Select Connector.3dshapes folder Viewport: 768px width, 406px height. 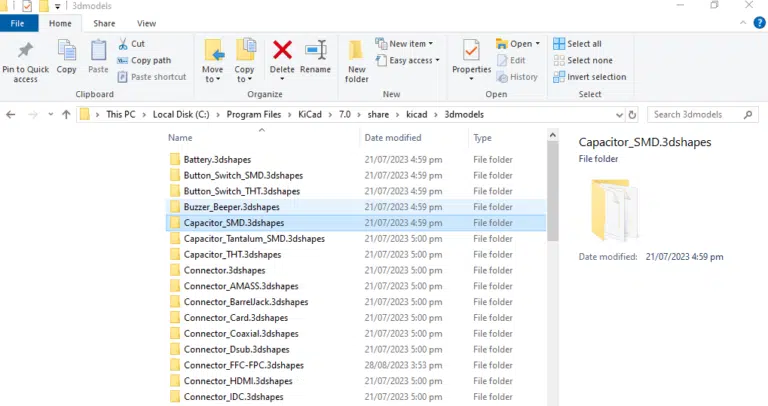(x=356, y=270)
